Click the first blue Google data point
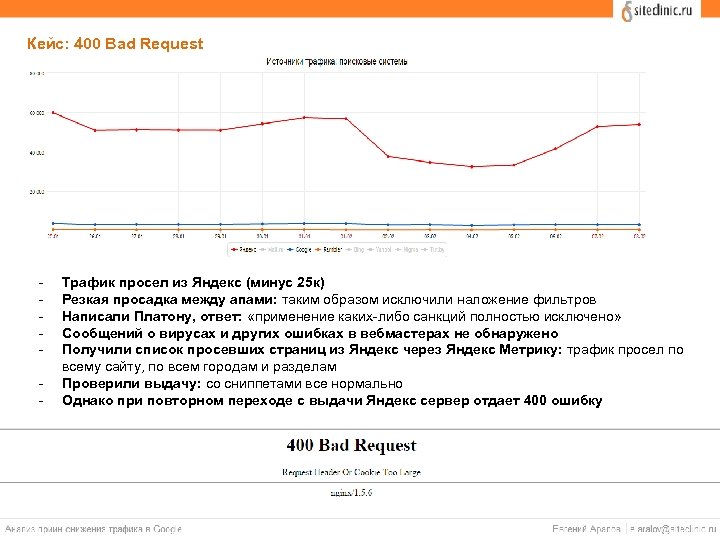This screenshot has height=540, width=720. tap(53, 224)
